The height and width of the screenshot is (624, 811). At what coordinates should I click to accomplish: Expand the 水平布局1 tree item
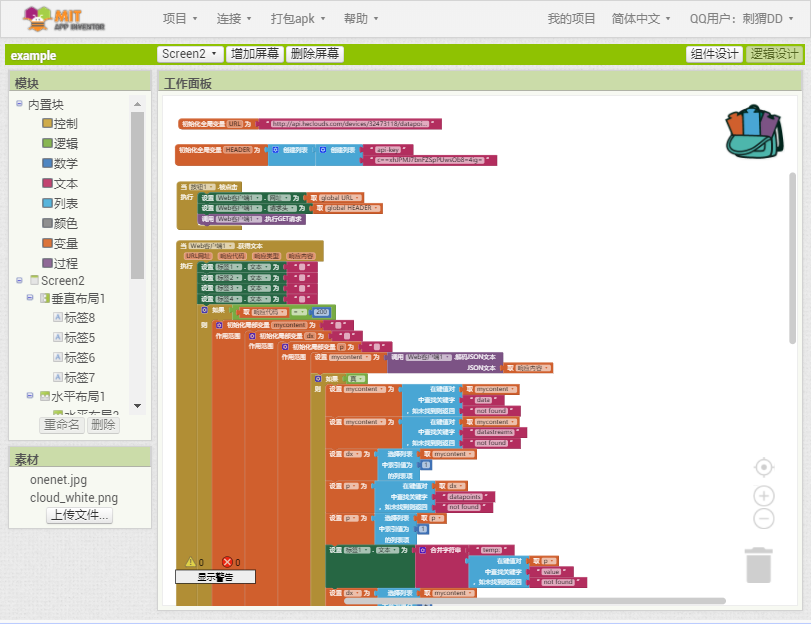click(x=30, y=395)
